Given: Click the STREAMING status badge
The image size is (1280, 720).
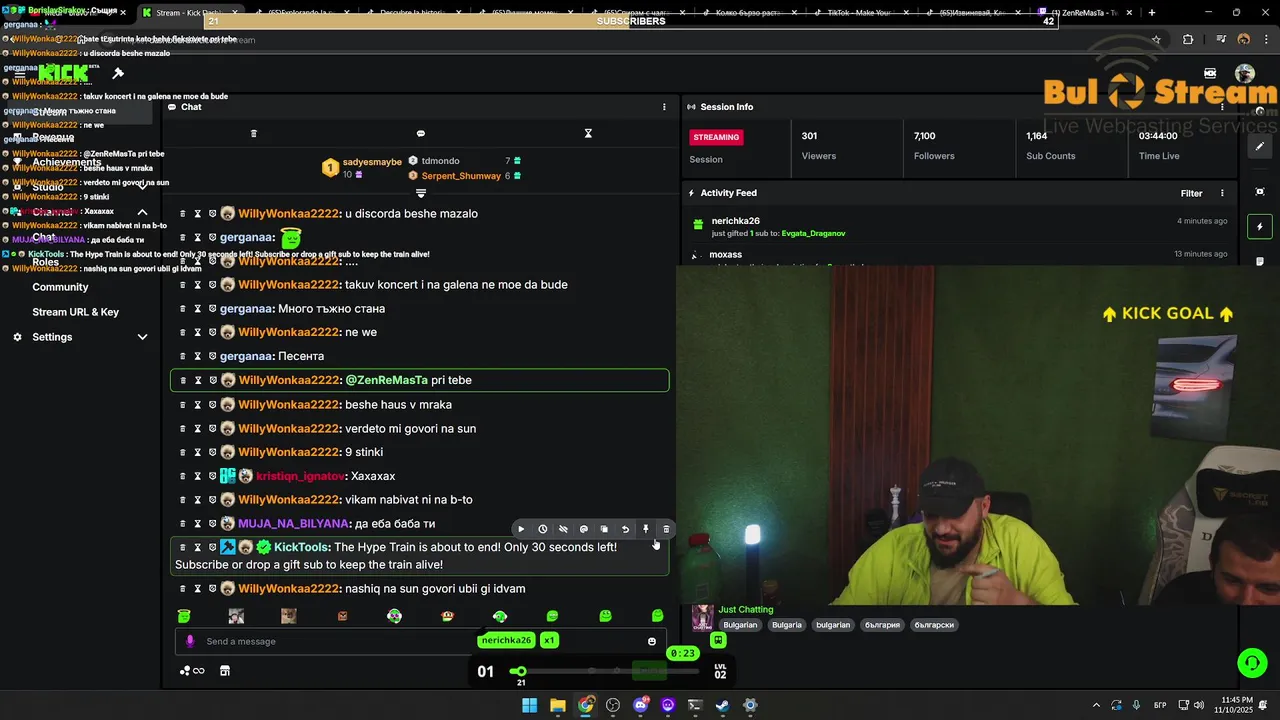Looking at the screenshot, I should (716, 137).
